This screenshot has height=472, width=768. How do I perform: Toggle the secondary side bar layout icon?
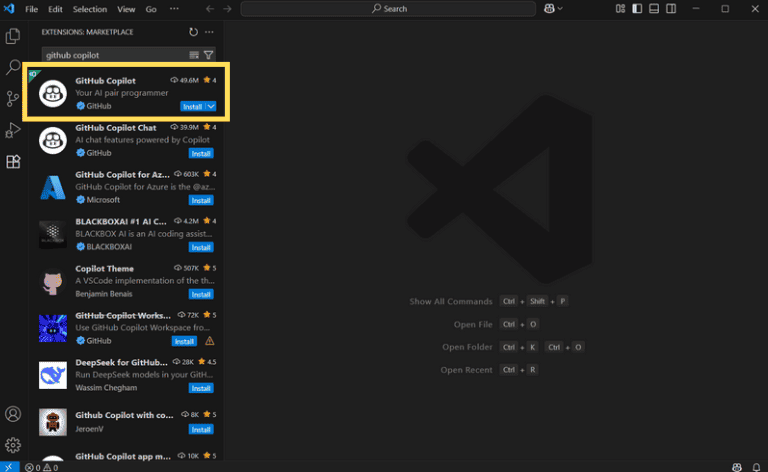point(671,9)
